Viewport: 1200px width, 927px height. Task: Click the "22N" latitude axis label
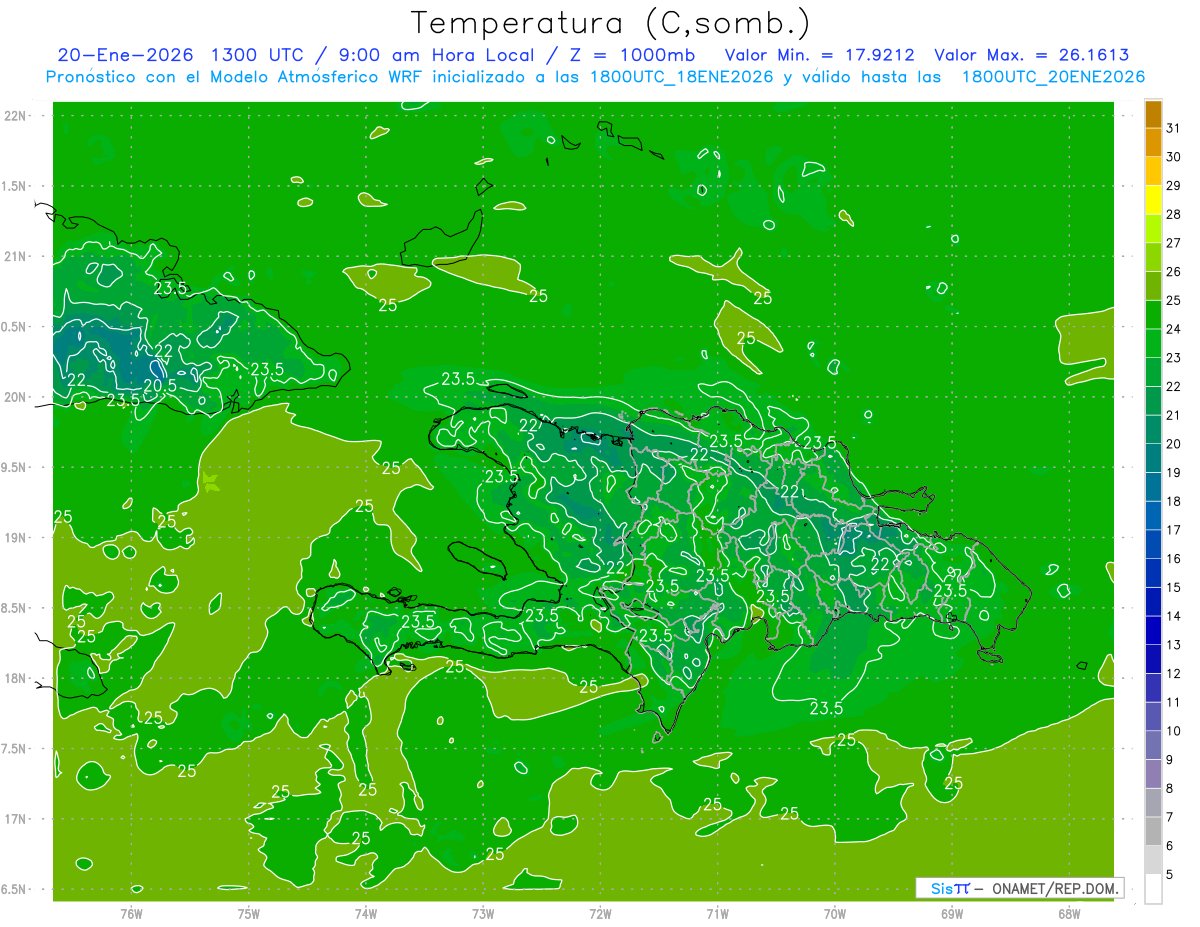tap(16, 116)
